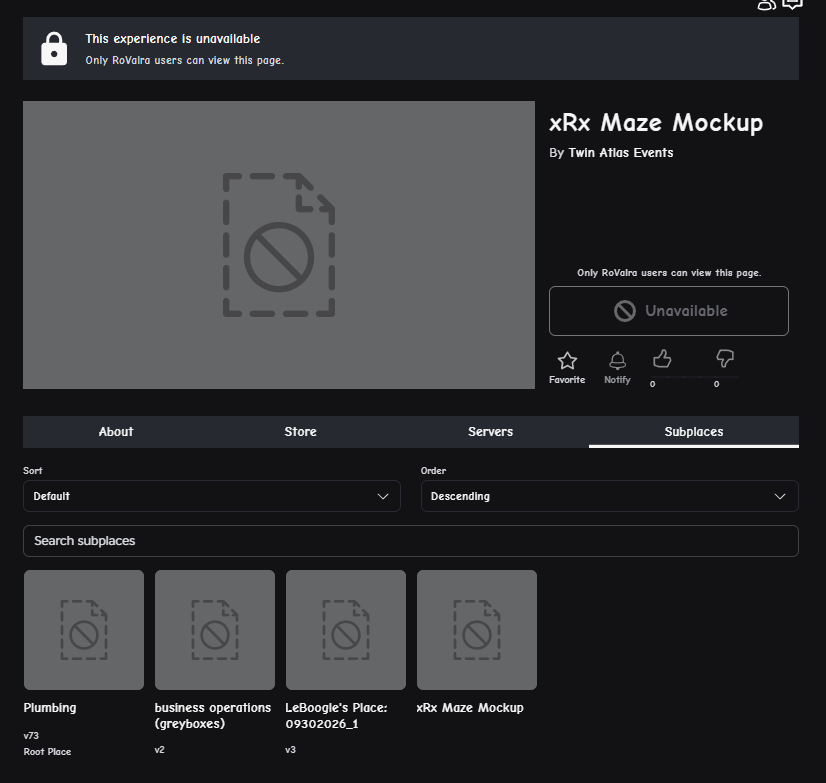The width and height of the screenshot is (826, 783).
Task: Click the xRx Maze Mockup subplace title
Action: (470, 708)
